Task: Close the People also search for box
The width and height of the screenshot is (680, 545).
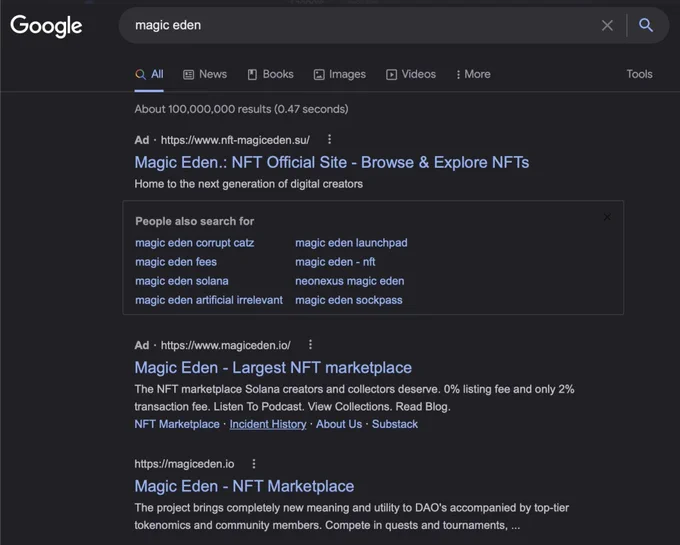Action: [x=607, y=217]
